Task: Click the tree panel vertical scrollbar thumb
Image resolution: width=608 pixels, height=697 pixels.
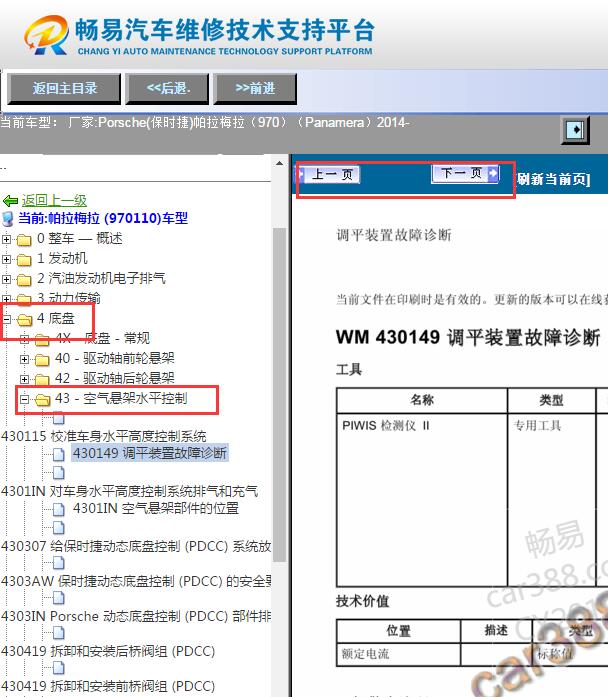Action: click(279, 395)
